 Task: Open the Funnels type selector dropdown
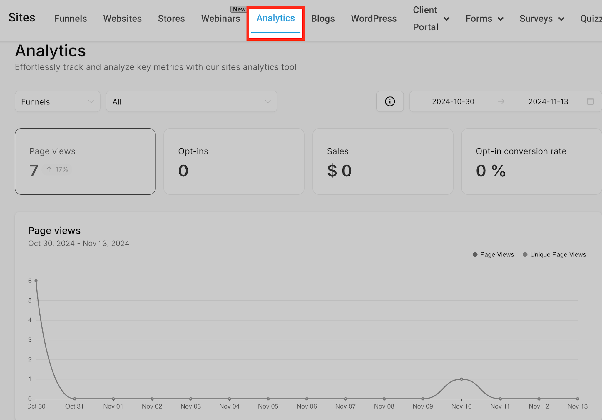coord(58,101)
